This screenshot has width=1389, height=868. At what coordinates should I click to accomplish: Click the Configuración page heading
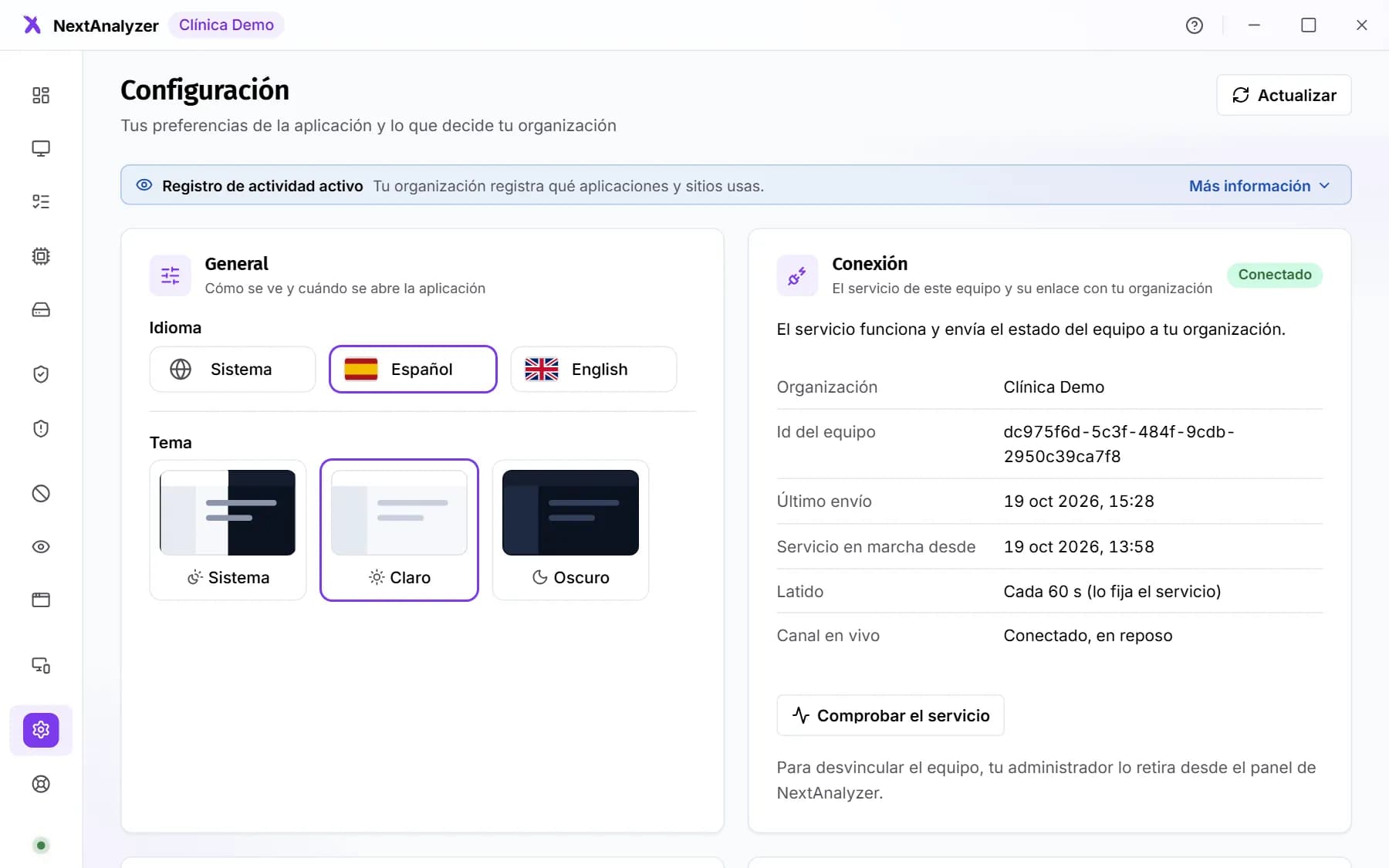pos(204,90)
